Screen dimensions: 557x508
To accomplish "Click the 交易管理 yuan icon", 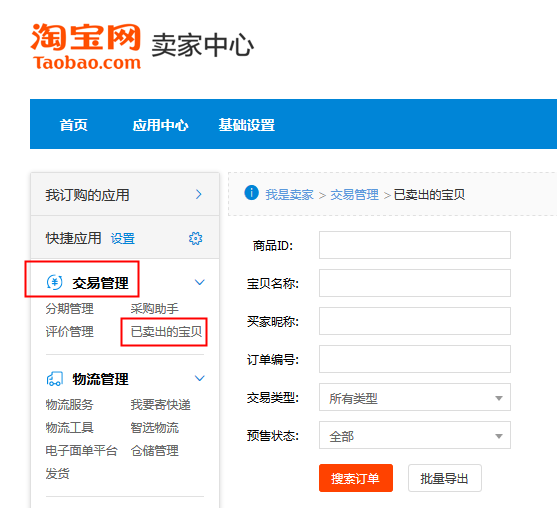I will (x=55, y=283).
